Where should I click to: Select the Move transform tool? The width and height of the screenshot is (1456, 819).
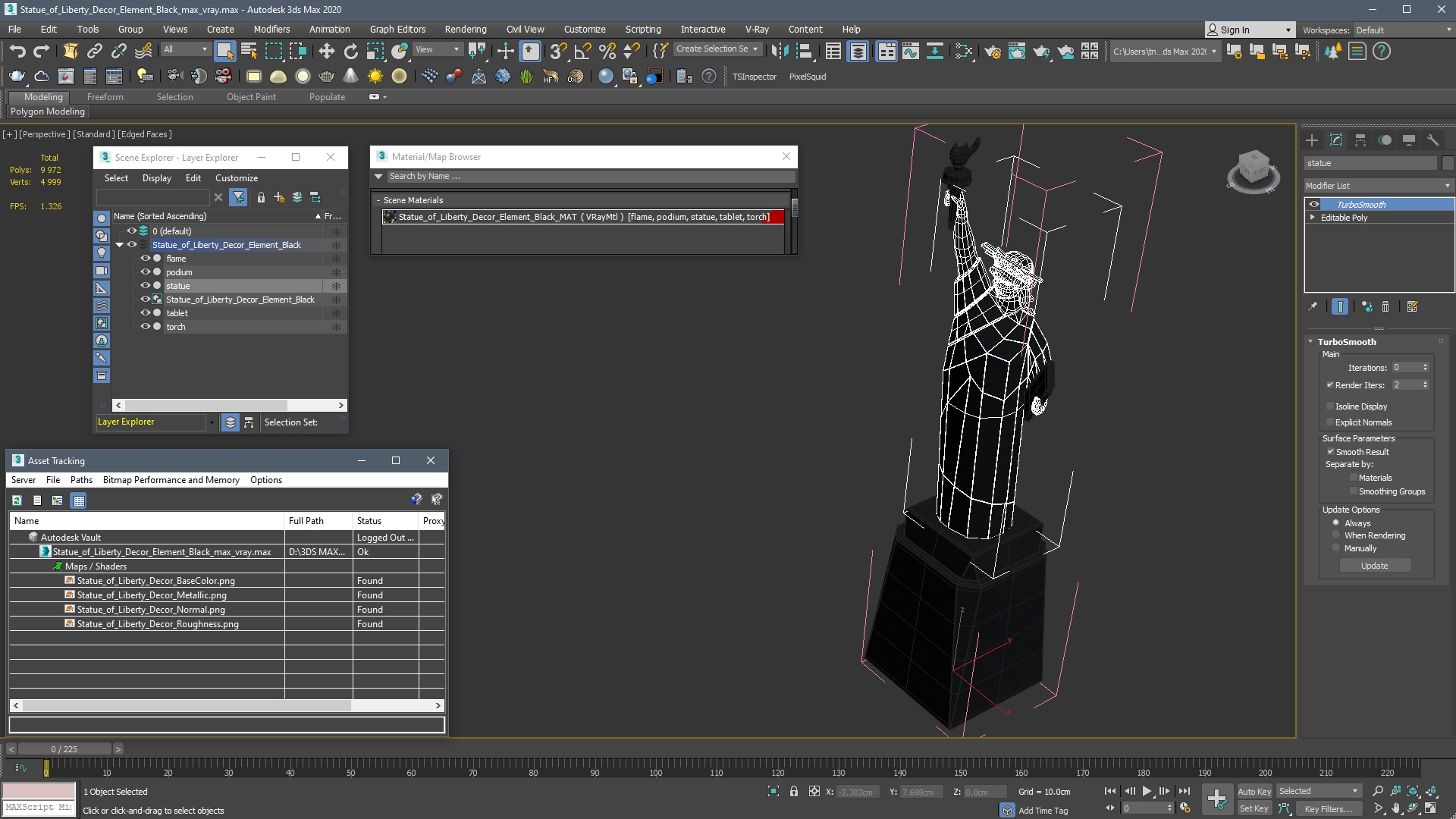click(x=326, y=52)
